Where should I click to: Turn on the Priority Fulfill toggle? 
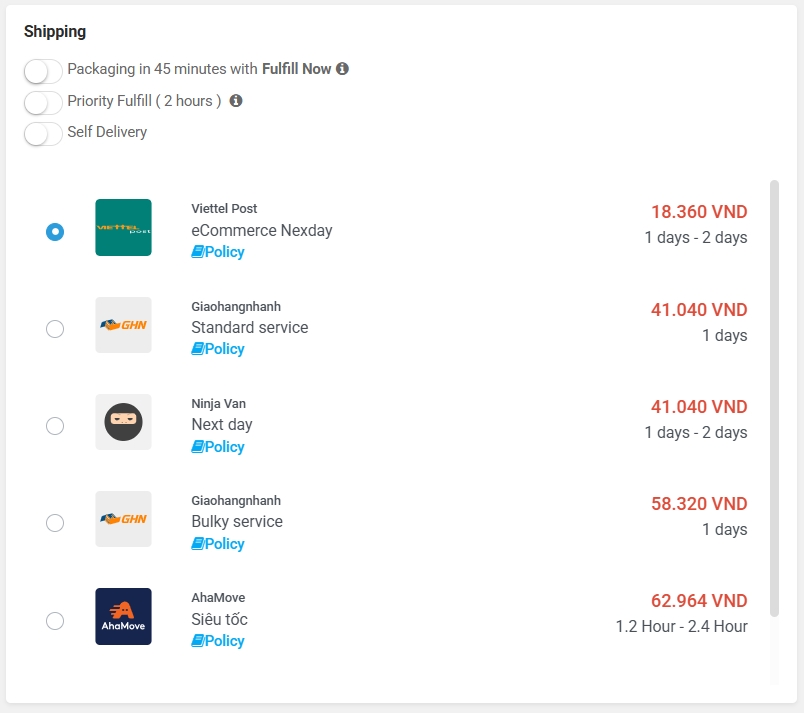[43, 102]
